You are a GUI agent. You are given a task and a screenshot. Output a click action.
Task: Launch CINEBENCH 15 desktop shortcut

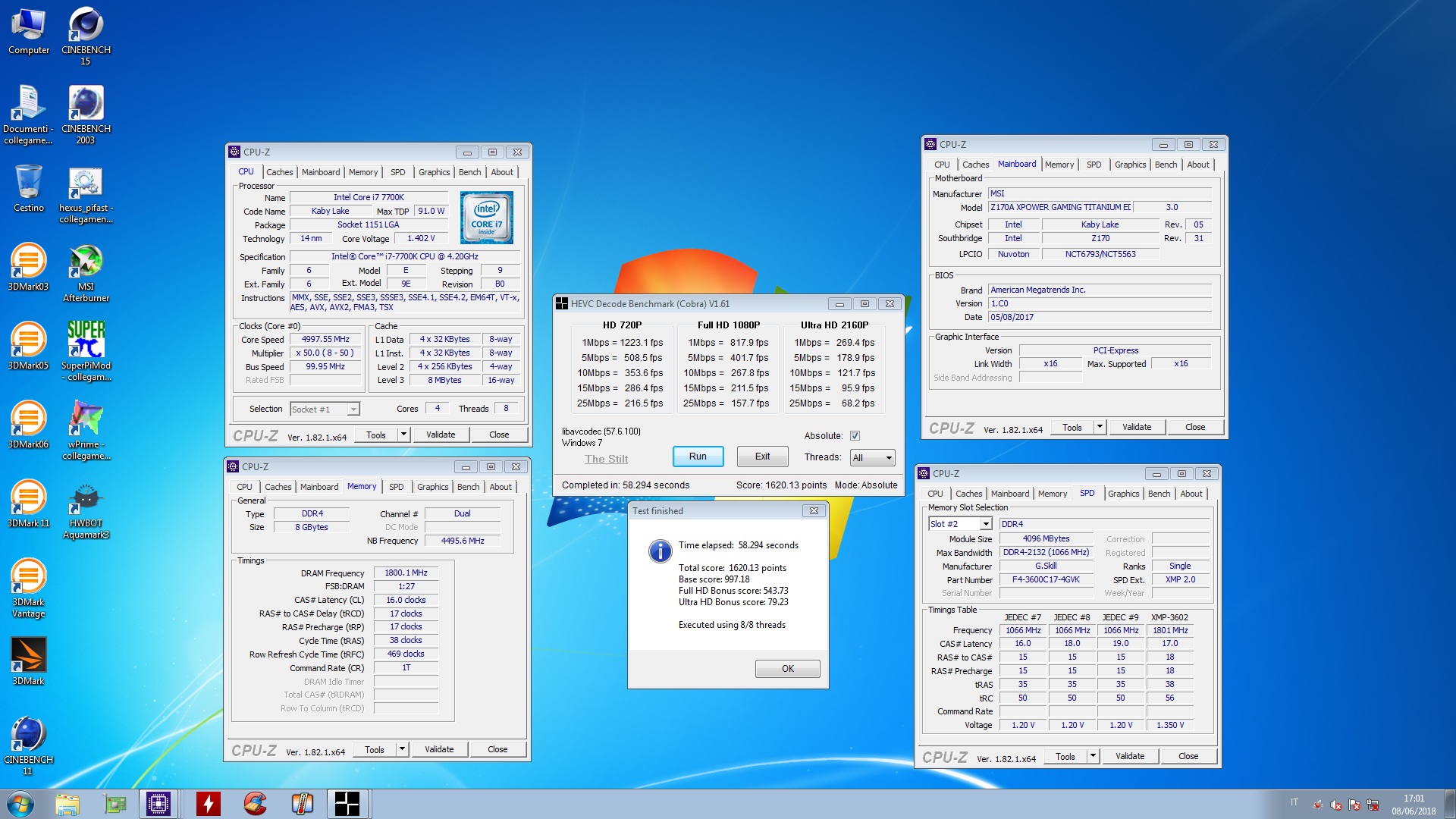[86, 36]
